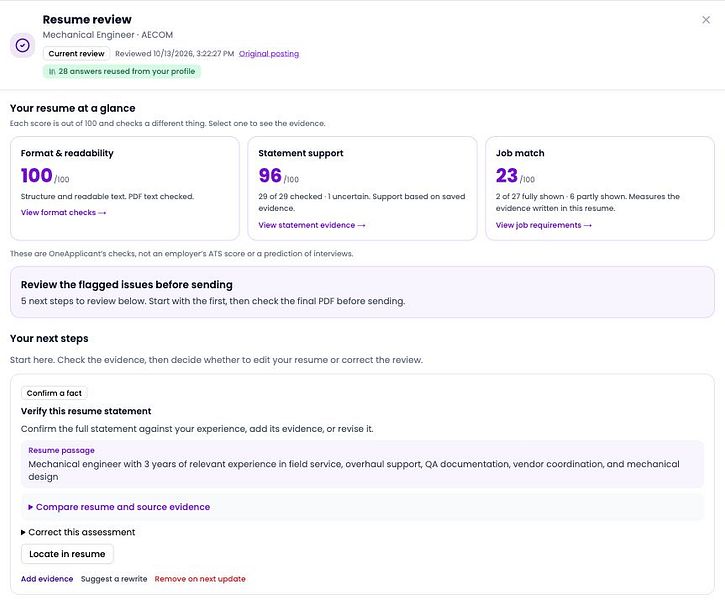Click the Your resume at a glance heading
Screen dimensions: 725x600
(x=73, y=108)
